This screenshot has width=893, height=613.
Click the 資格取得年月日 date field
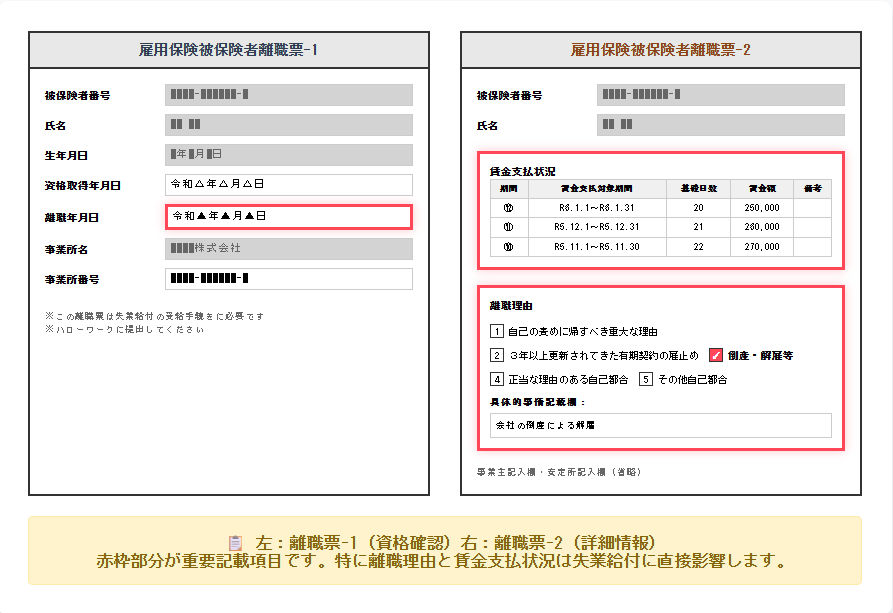tap(288, 185)
